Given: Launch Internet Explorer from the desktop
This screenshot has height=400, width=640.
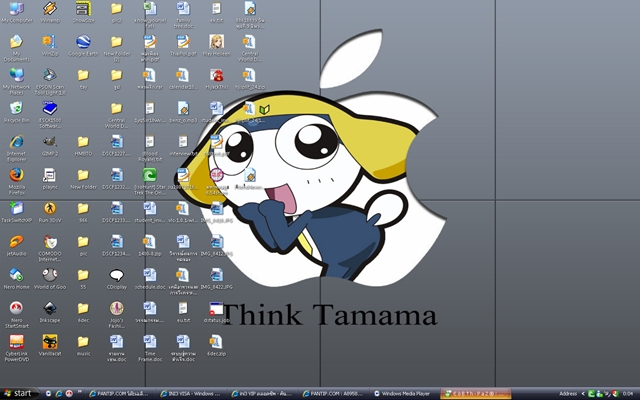Looking at the screenshot, I should click(17, 149).
